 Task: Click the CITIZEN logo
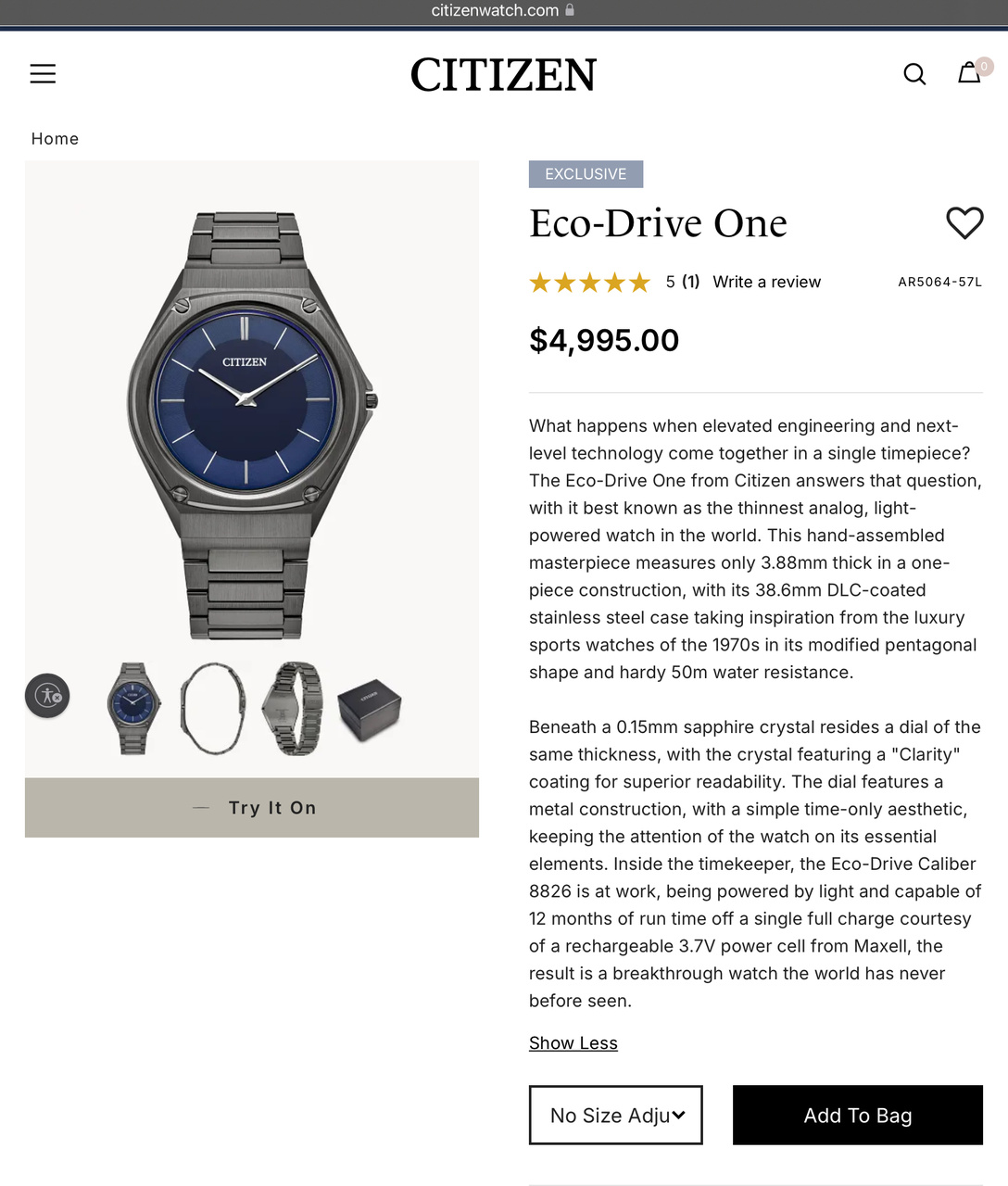[503, 75]
